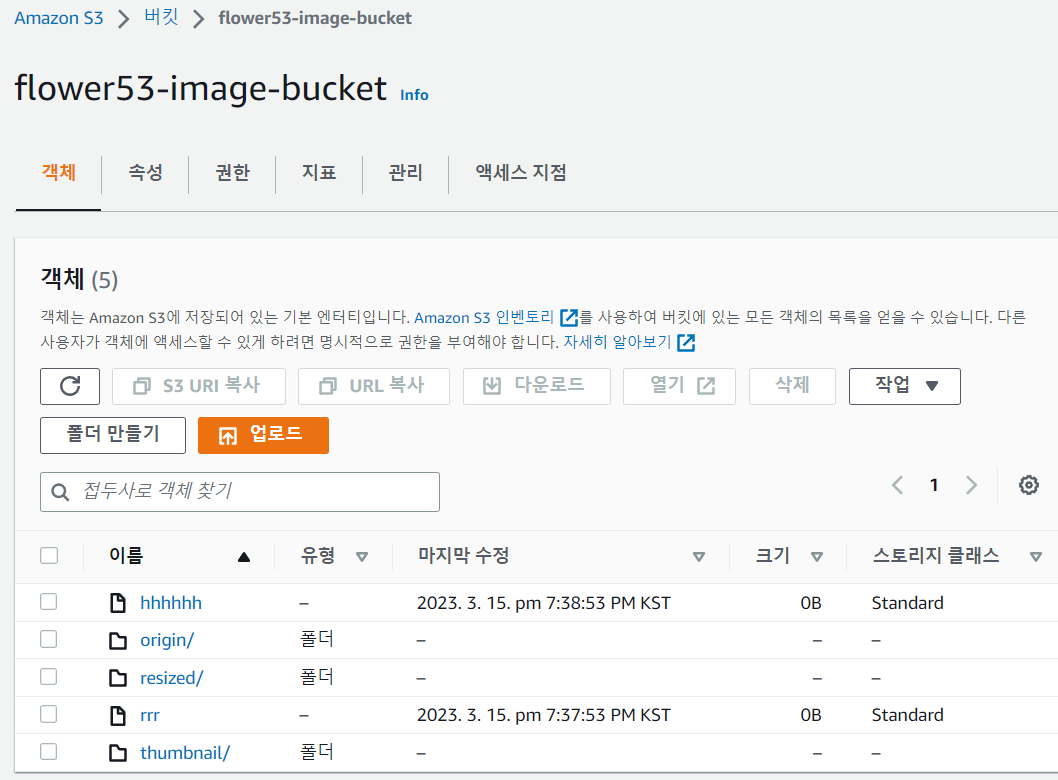Click the URL 복사 button
The height and width of the screenshot is (780, 1058).
click(x=374, y=386)
